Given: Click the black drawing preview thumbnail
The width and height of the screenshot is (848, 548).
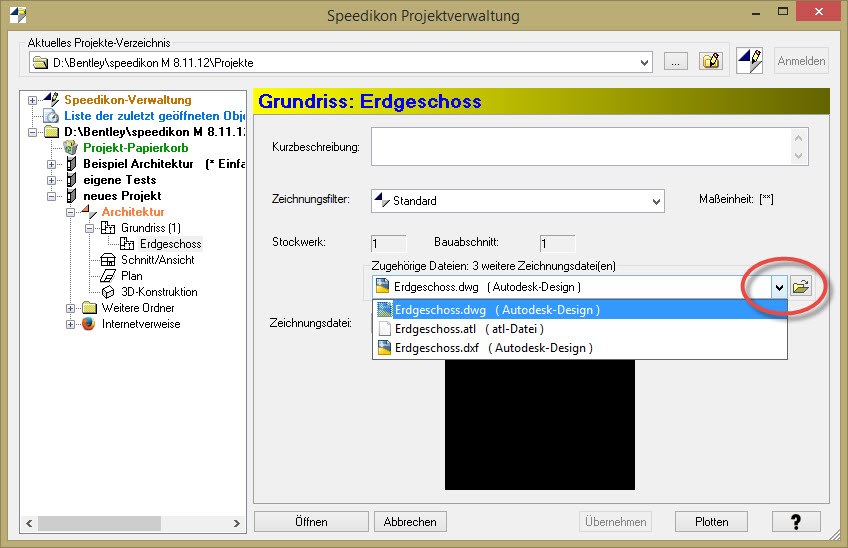Looking at the screenshot, I should click(x=540, y=425).
